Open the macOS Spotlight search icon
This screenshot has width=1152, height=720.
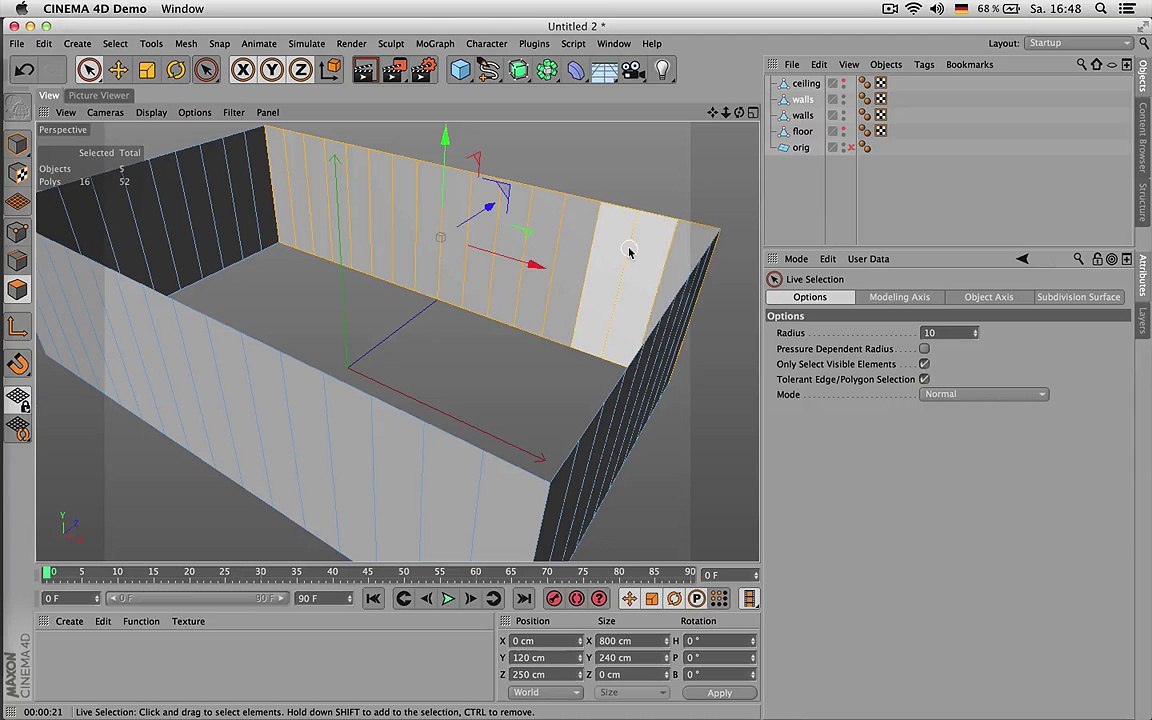click(1101, 9)
